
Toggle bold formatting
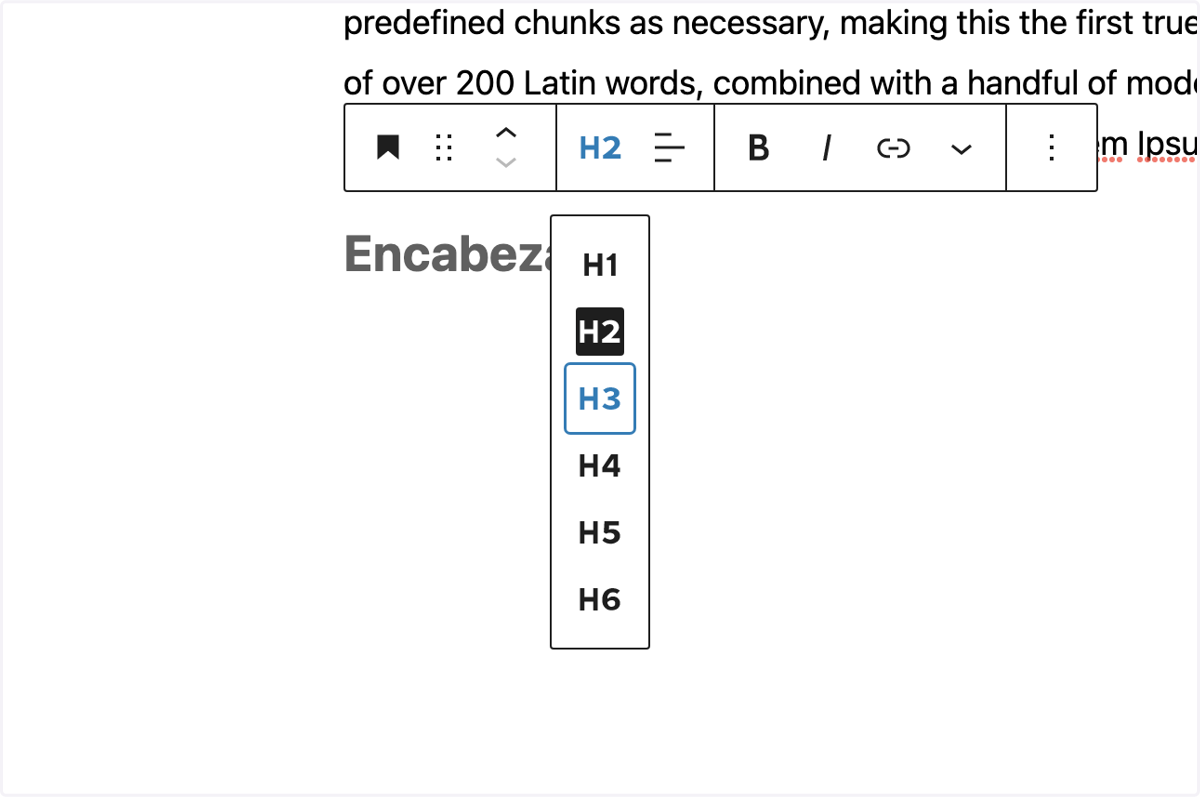(x=759, y=148)
